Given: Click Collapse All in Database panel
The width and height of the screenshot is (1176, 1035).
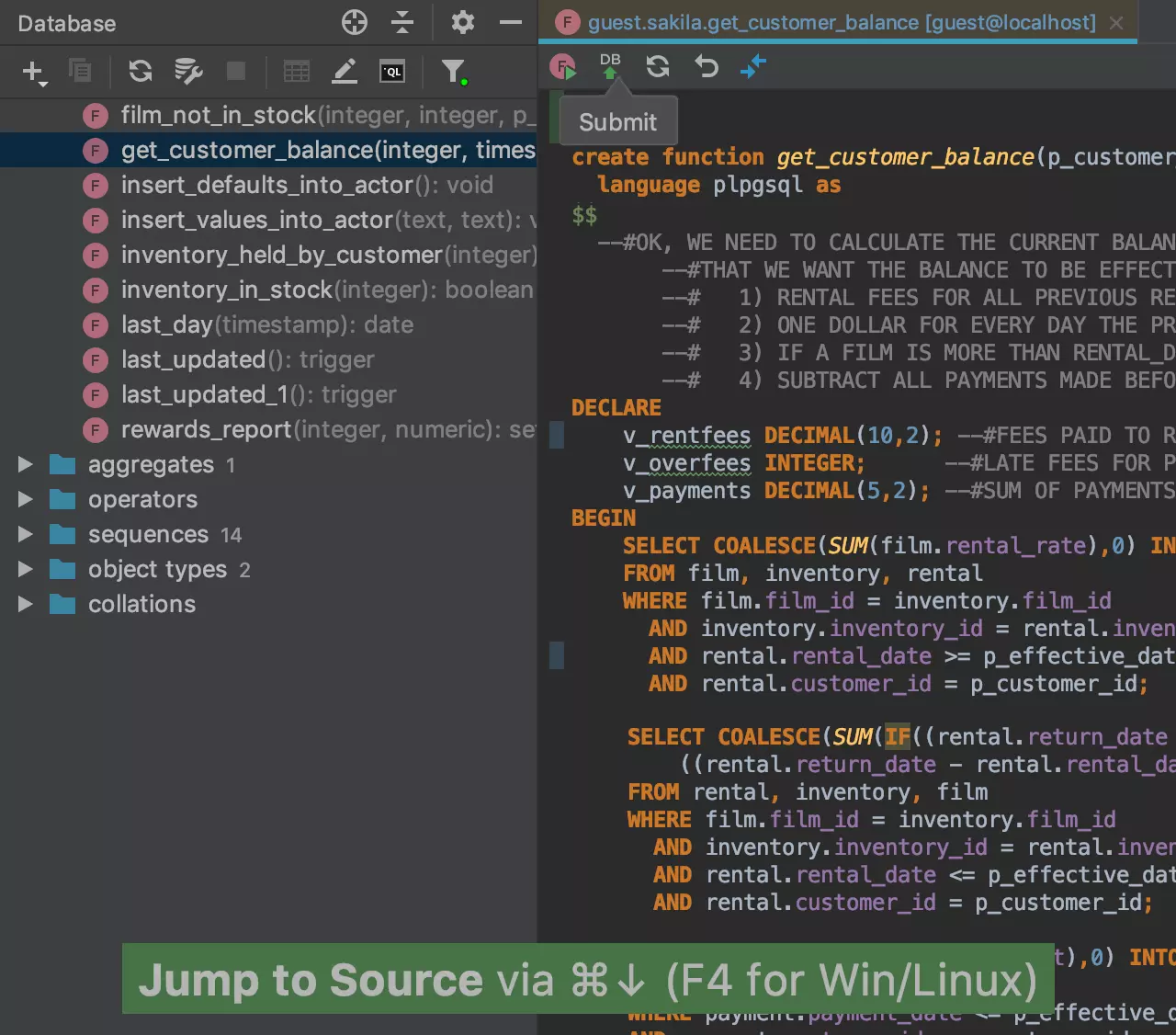Looking at the screenshot, I should [402, 23].
